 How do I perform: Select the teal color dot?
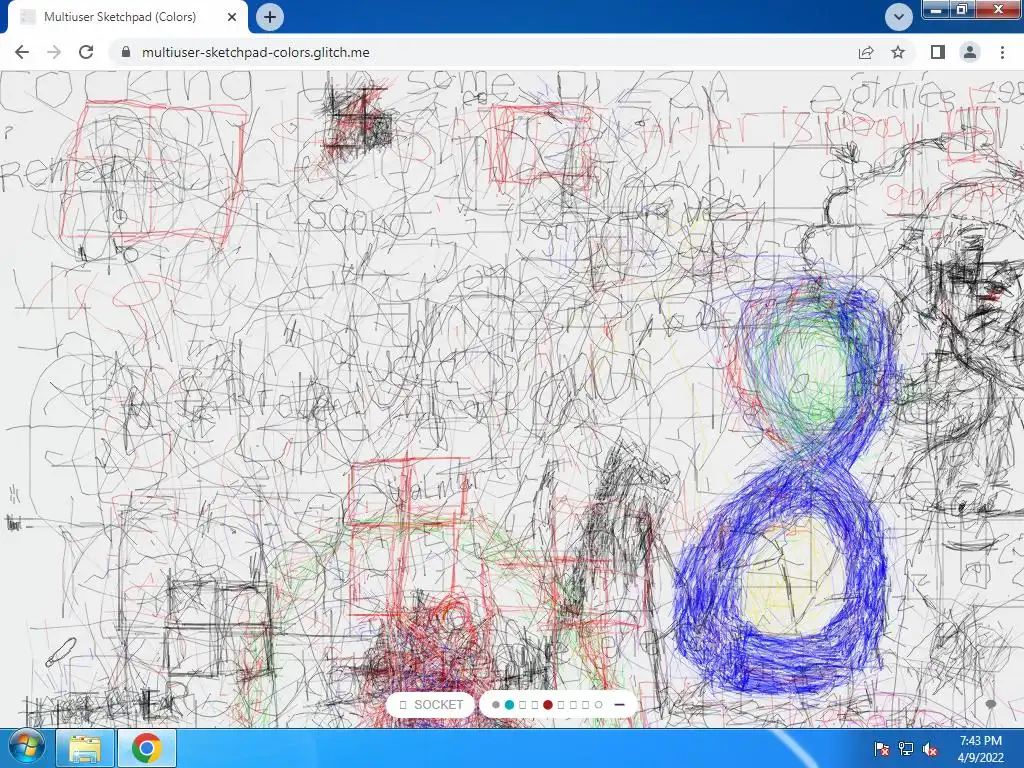click(509, 705)
